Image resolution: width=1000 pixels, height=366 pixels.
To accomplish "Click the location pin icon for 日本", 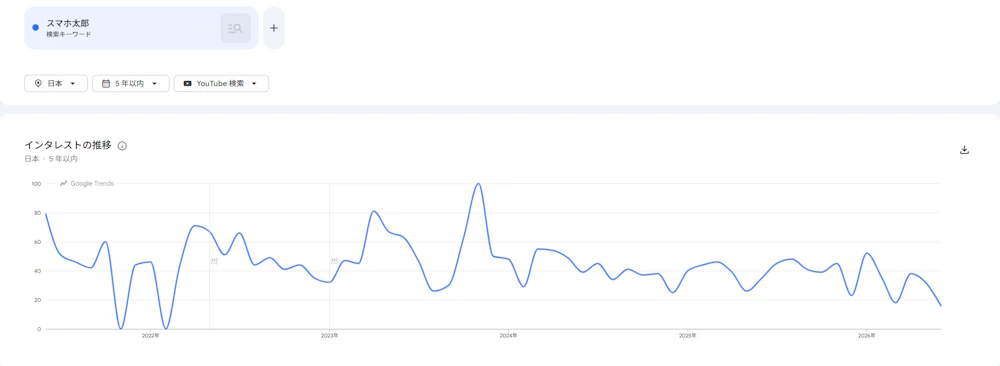I will point(38,84).
